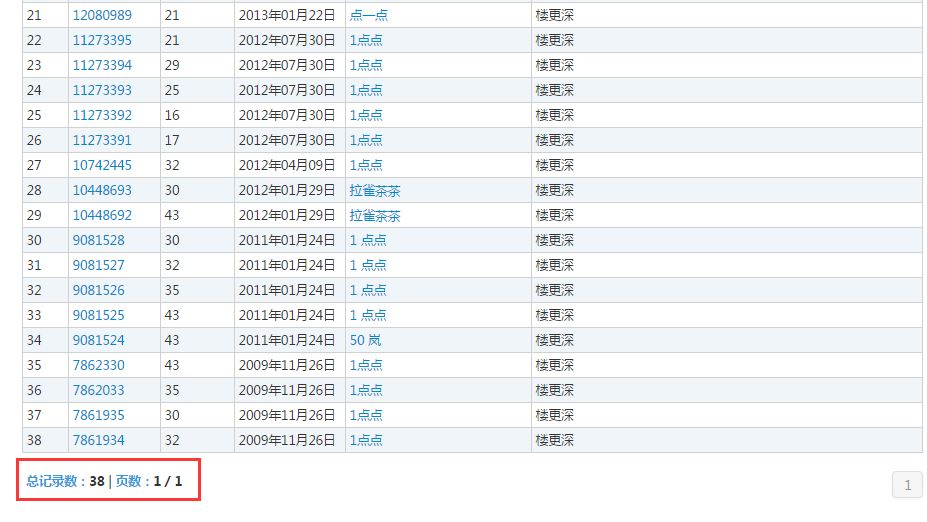Select the total records text 总记录数:38
Image resolution: width=927 pixels, height=522 pixels.
pyautogui.click(x=66, y=481)
